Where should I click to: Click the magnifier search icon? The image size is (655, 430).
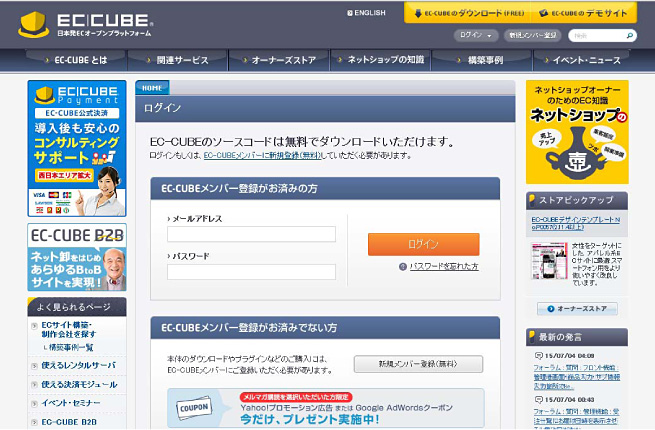tap(630, 36)
